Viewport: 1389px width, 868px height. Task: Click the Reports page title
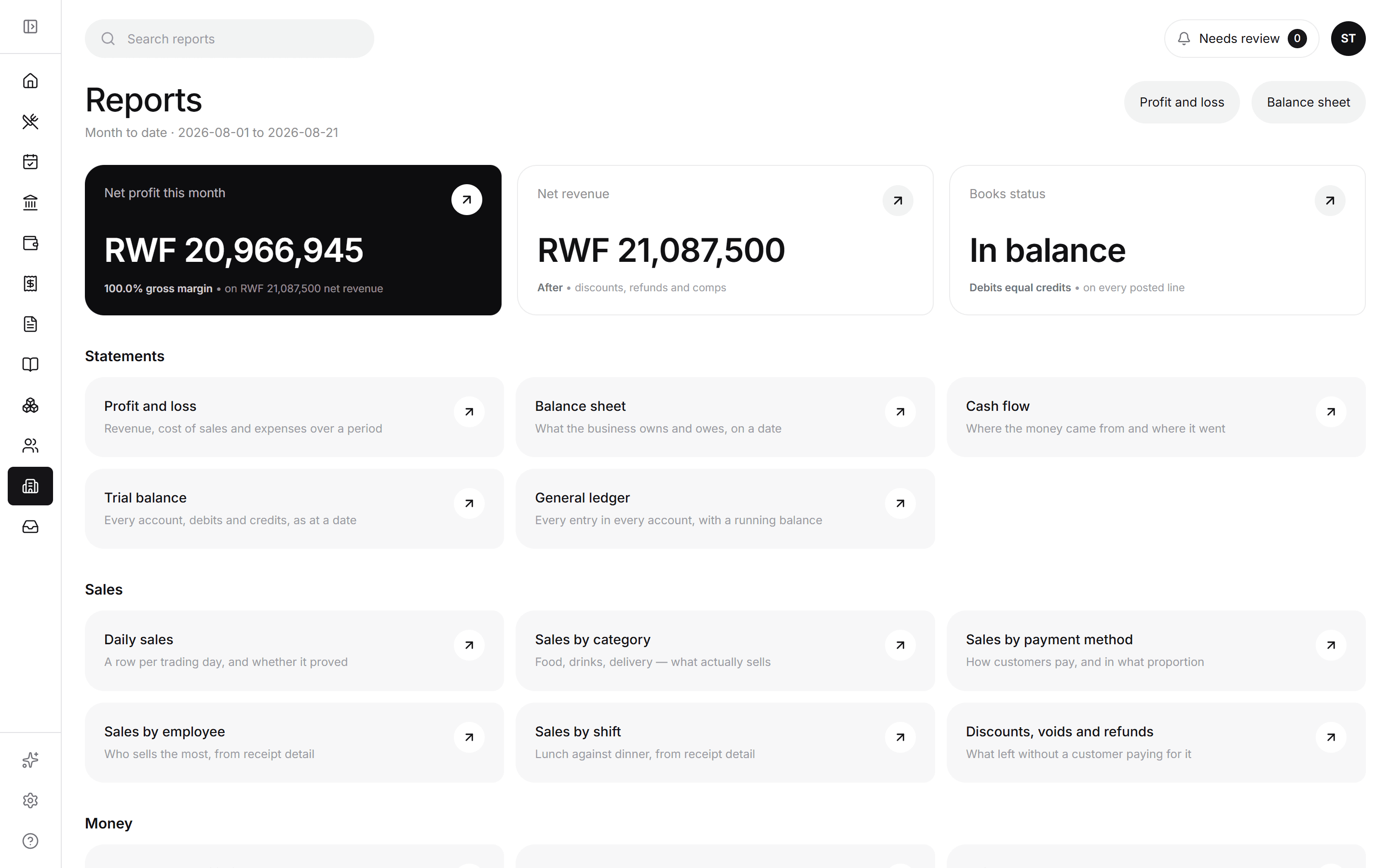[x=144, y=100]
